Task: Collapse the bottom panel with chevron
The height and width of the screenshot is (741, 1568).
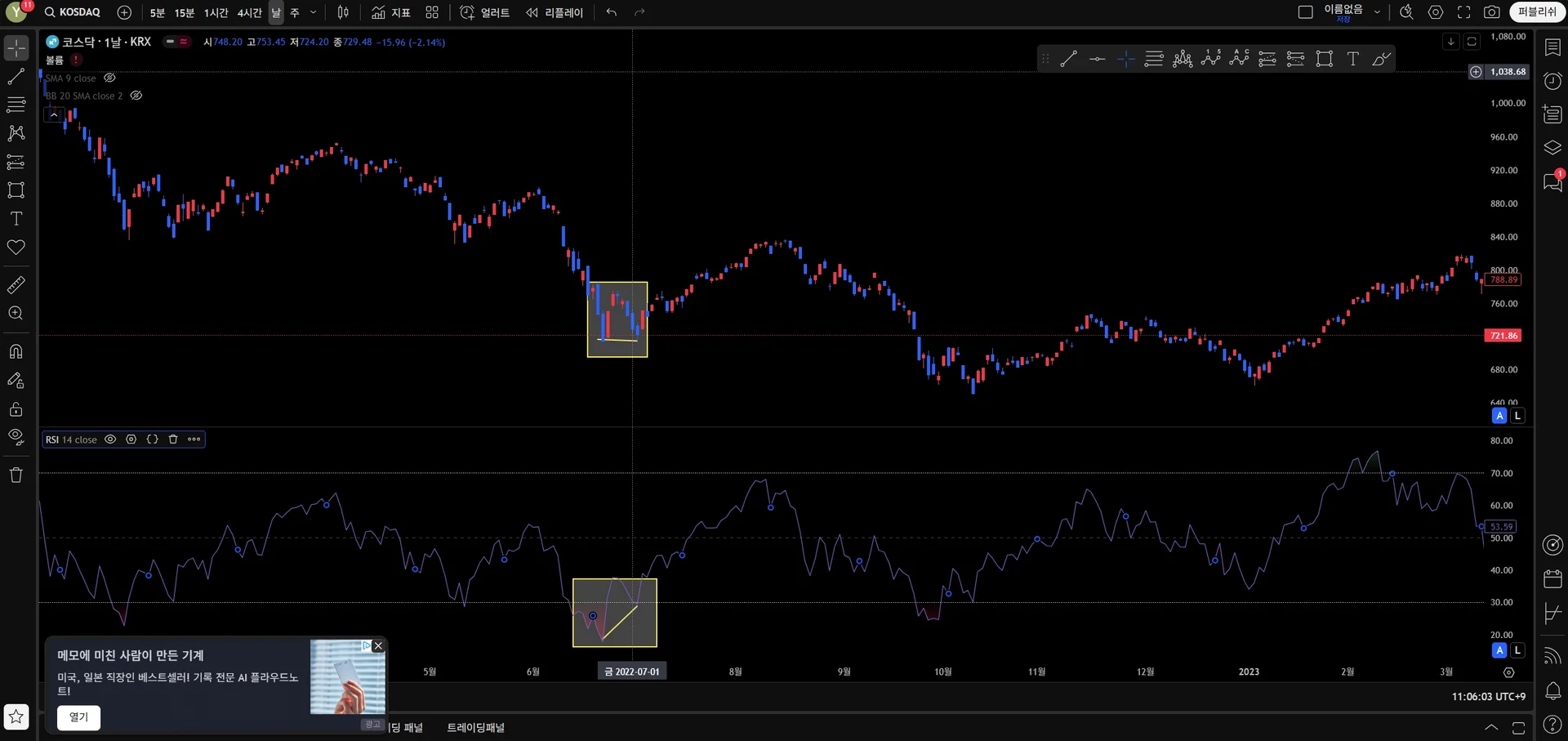Action: 1491,727
